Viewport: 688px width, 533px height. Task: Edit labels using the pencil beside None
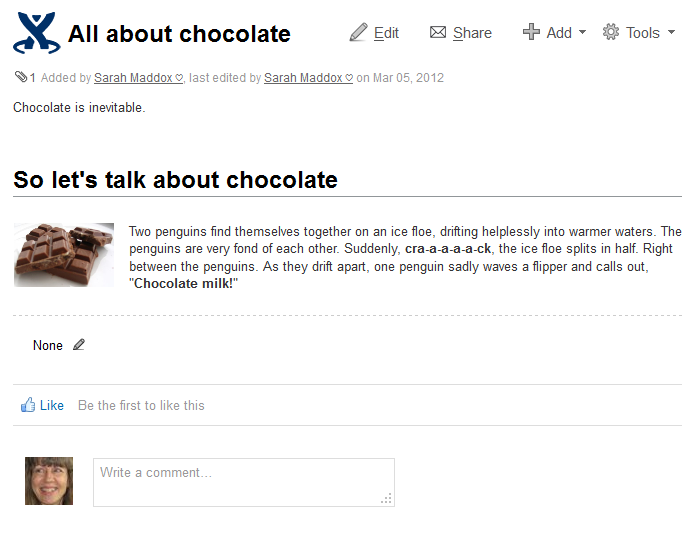pyautogui.click(x=79, y=345)
